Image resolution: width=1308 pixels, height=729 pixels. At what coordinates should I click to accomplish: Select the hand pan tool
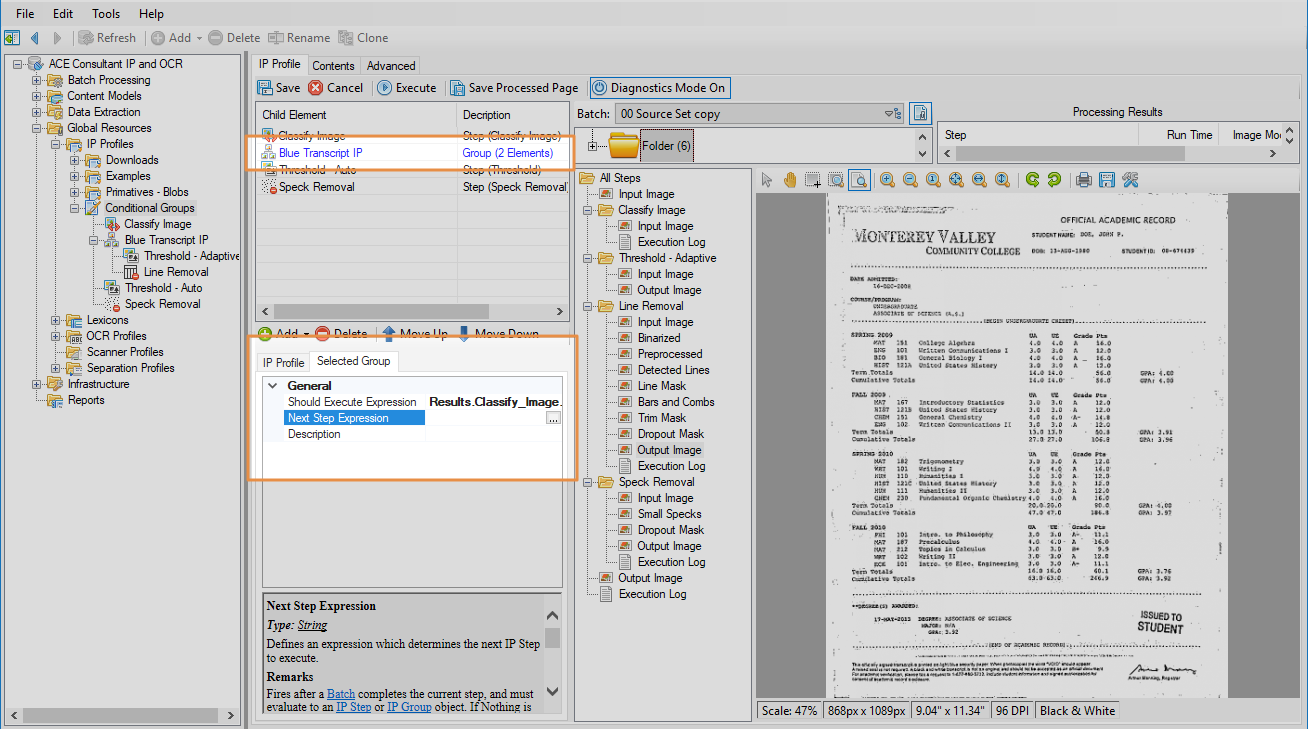click(x=789, y=180)
